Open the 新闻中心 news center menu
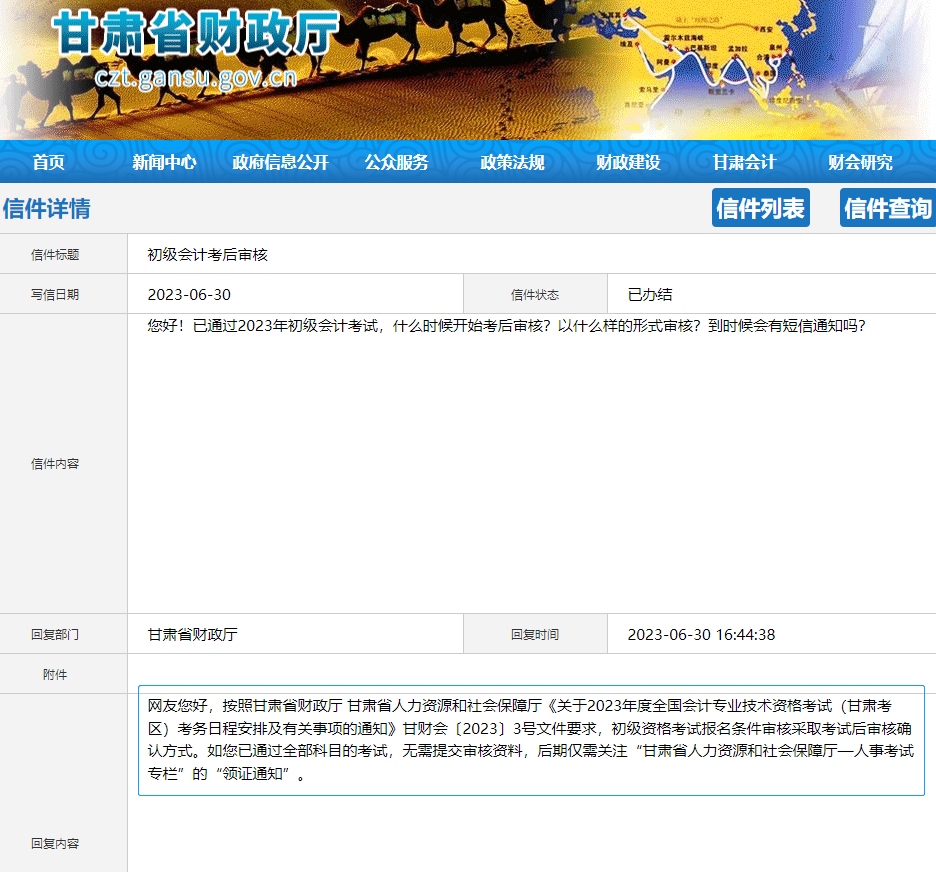This screenshot has width=936, height=872. tap(164, 161)
